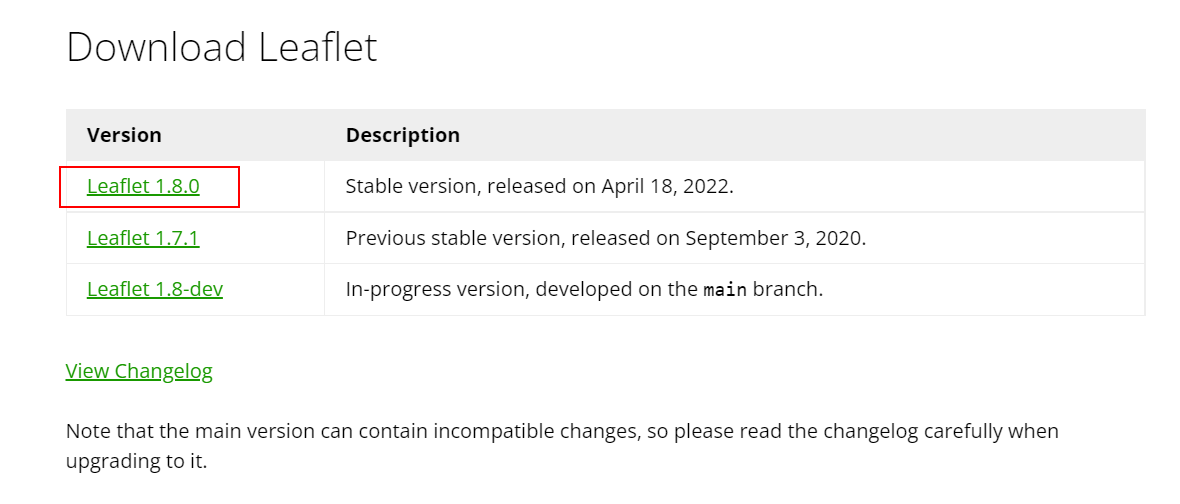Click the Leaflet 1.7.1 version link
The width and height of the screenshot is (1180, 504).
click(x=143, y=238)
